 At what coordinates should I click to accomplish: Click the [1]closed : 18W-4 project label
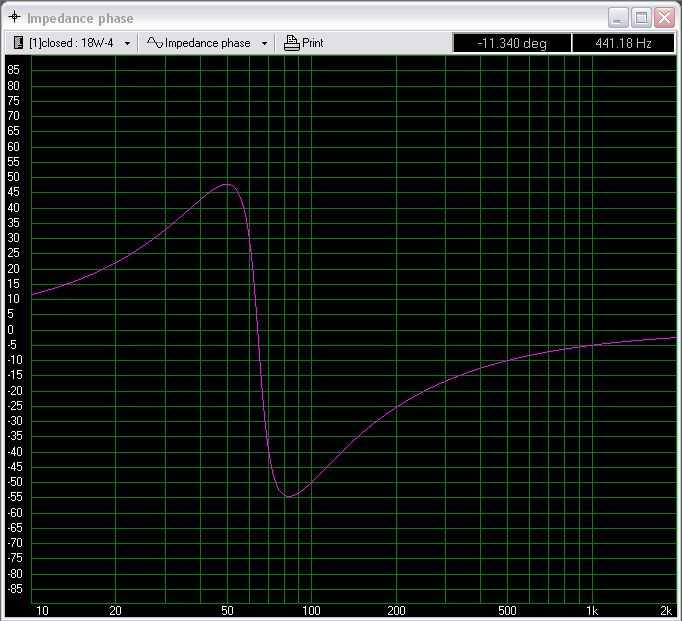point(71,43)
